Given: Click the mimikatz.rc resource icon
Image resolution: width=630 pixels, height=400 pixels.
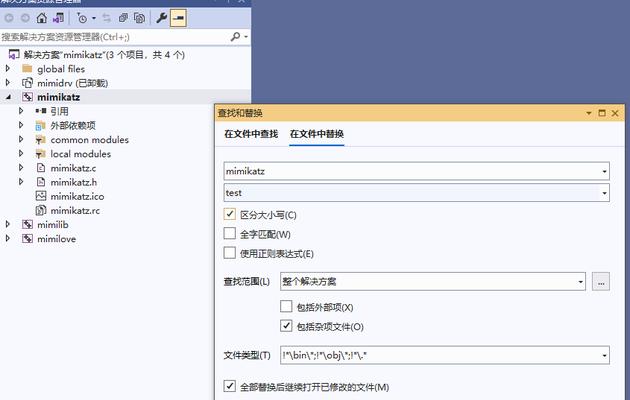Looking at the screenshot, I should point(41,210).
